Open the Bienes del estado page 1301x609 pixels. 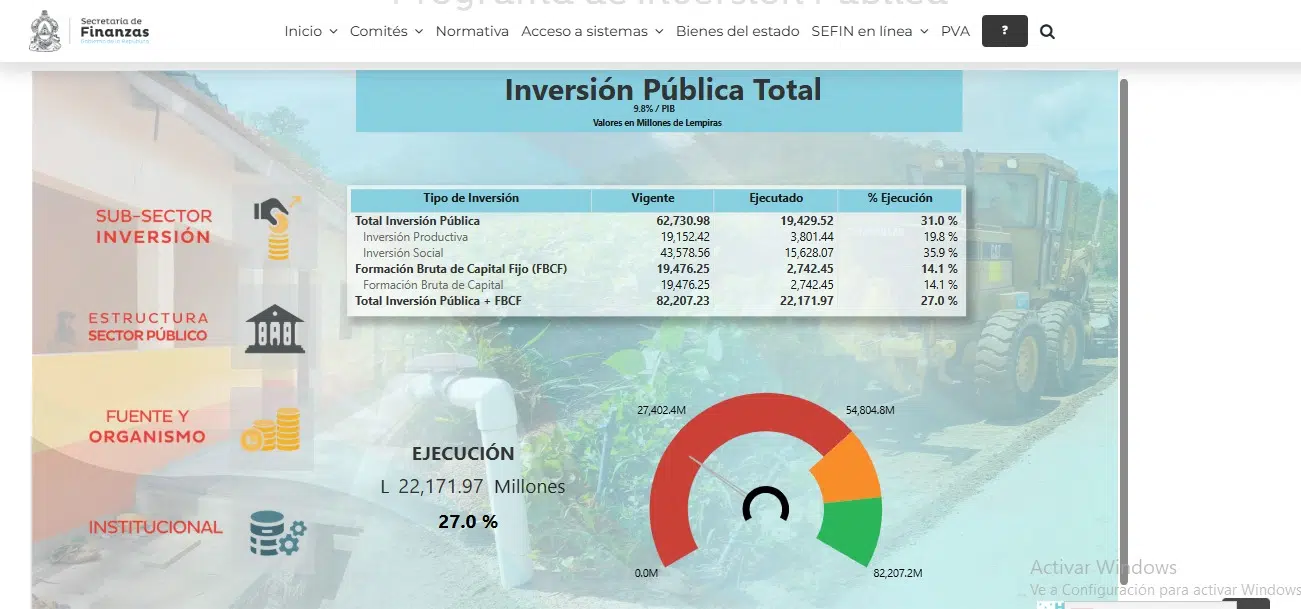click(737, 32)
